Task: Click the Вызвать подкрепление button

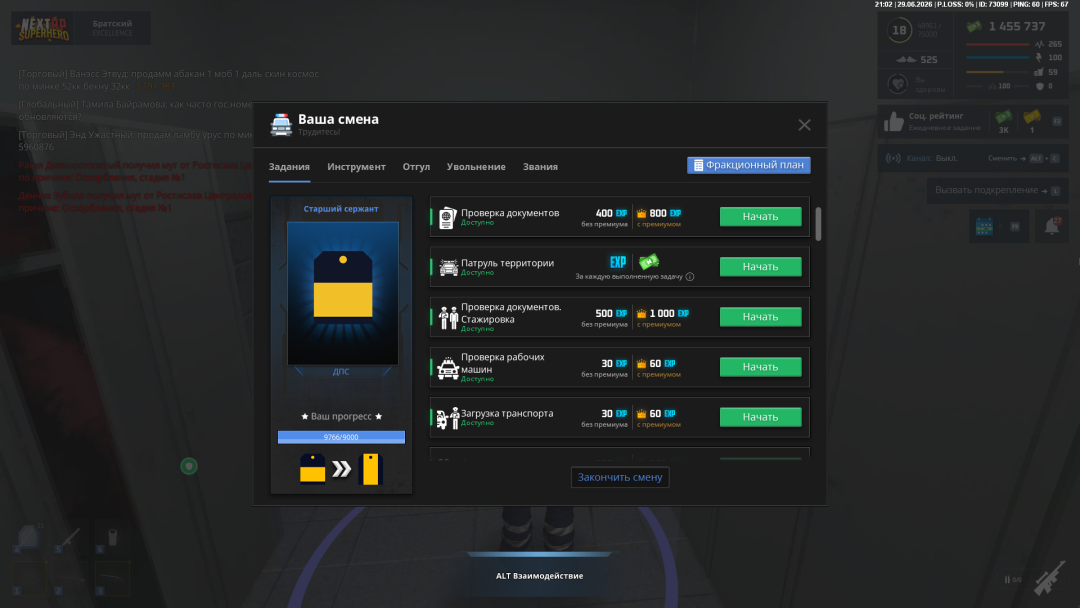Action: [997, 190]
